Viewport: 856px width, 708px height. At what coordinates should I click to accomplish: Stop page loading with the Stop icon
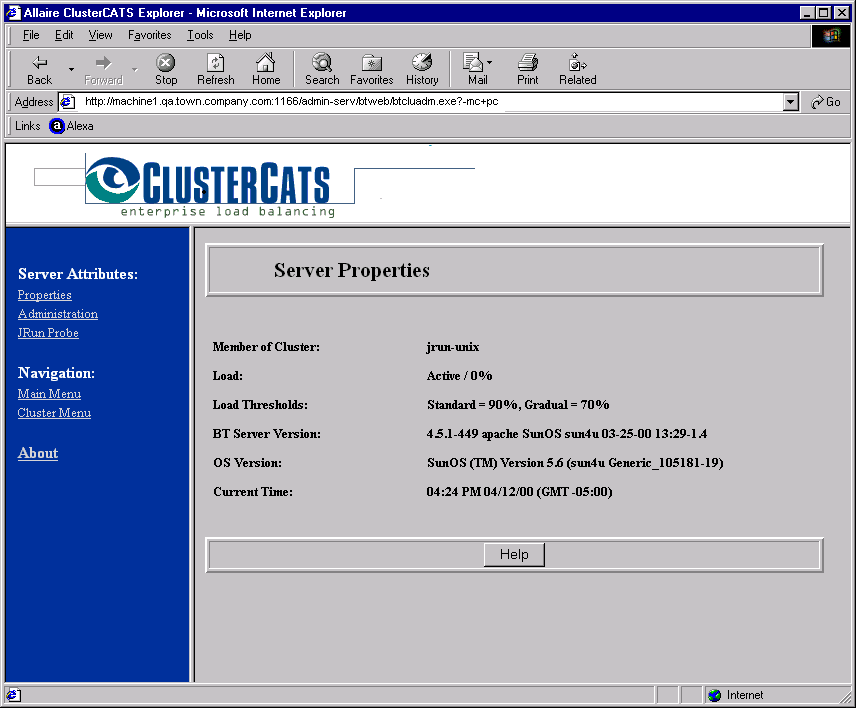pyautogui.click(x=165, y=63)
